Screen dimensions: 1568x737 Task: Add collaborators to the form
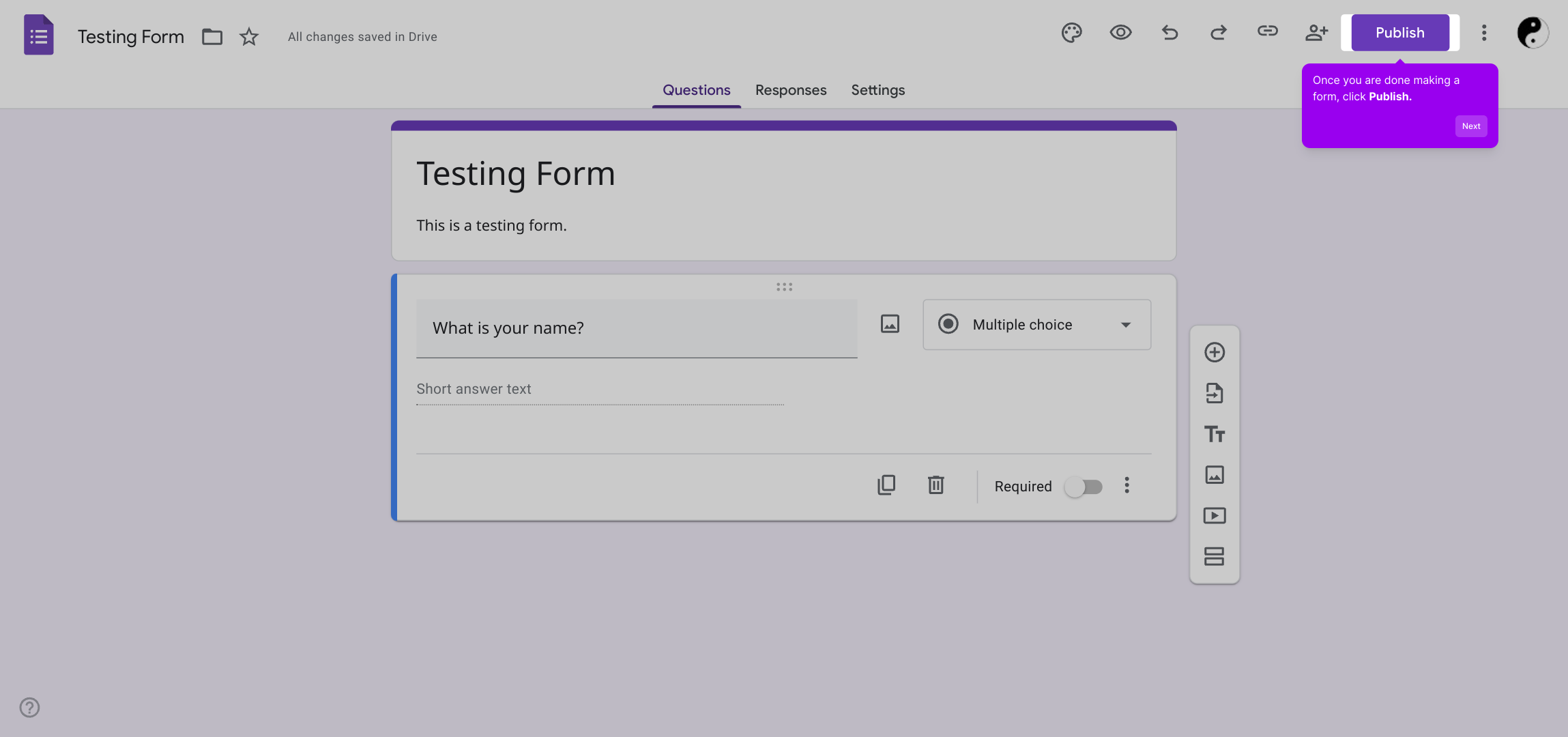(1316, 33)
